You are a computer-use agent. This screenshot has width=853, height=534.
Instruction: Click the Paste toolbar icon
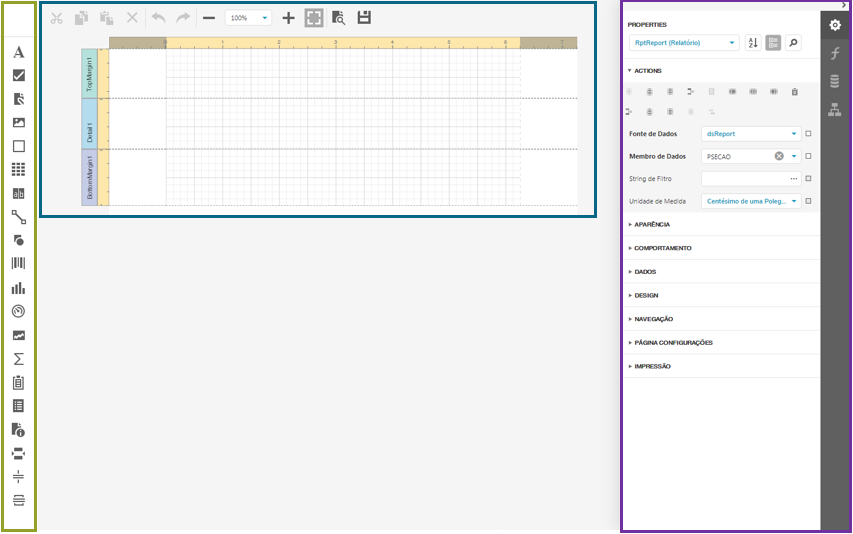tap(107, 18)
